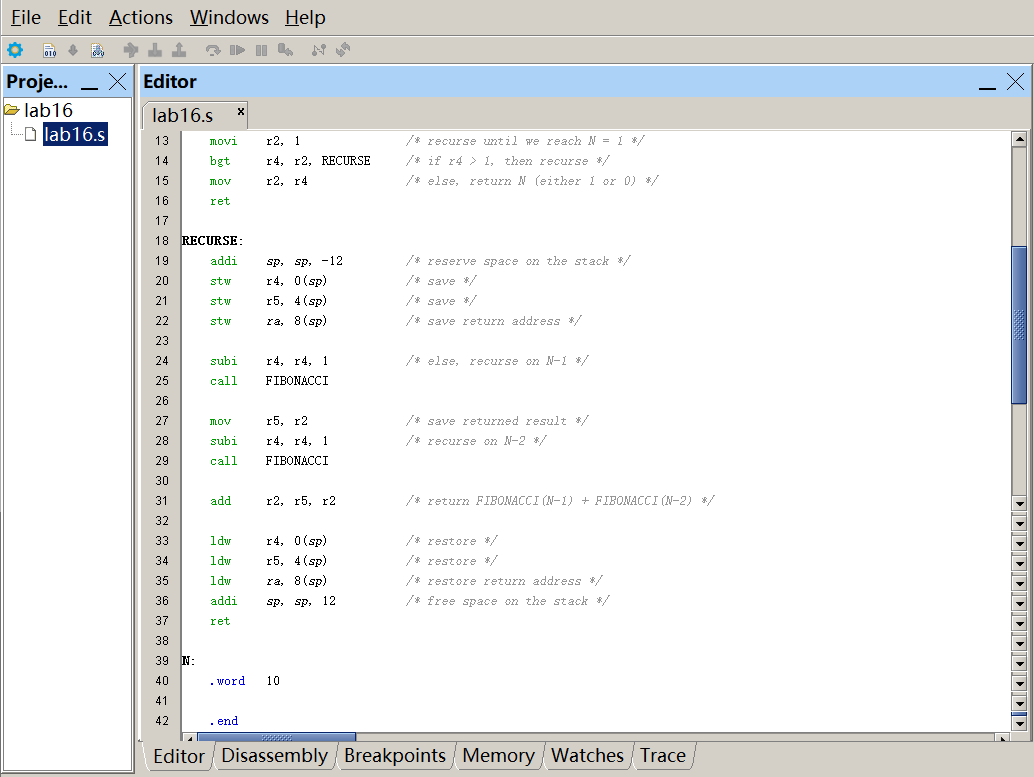Click 'bgt' instruction on line 14
The height and width of the screenshot is (777, 1034).
220,161
